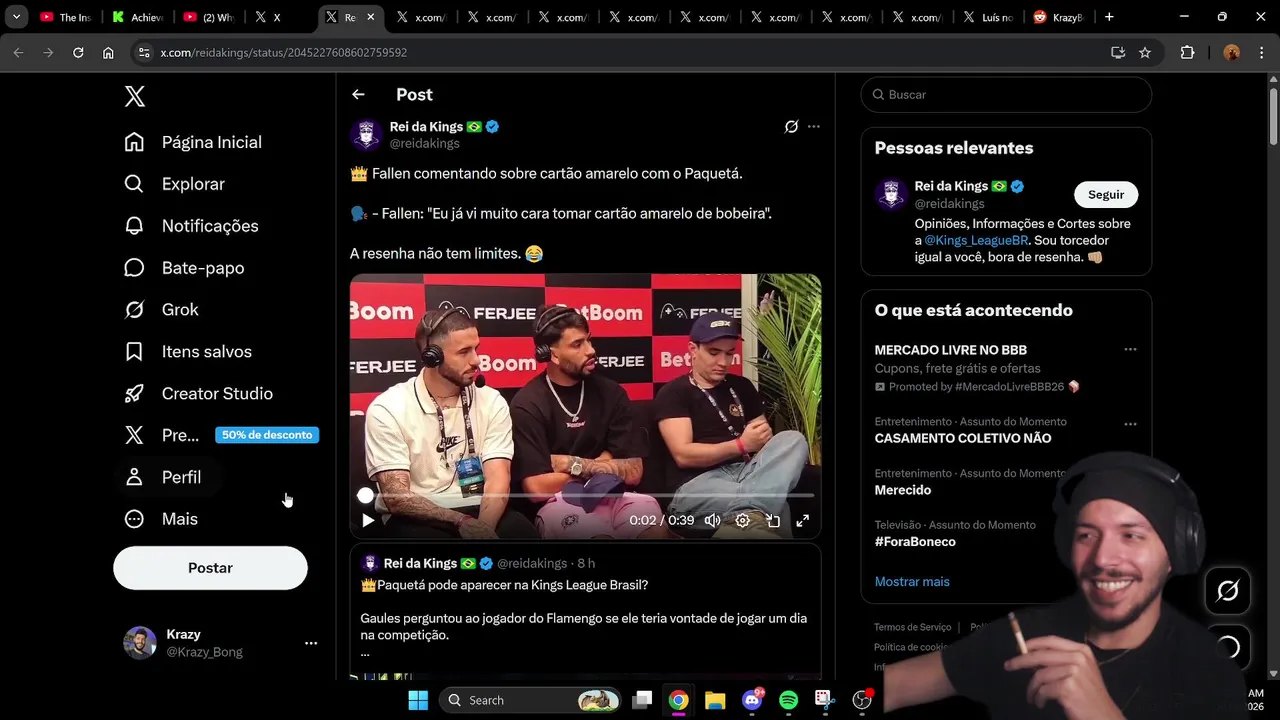Open the Premium 50% de desconto item
This screenshot has height=720, width=1280.
pyautogui.click(x=220, y=435)
